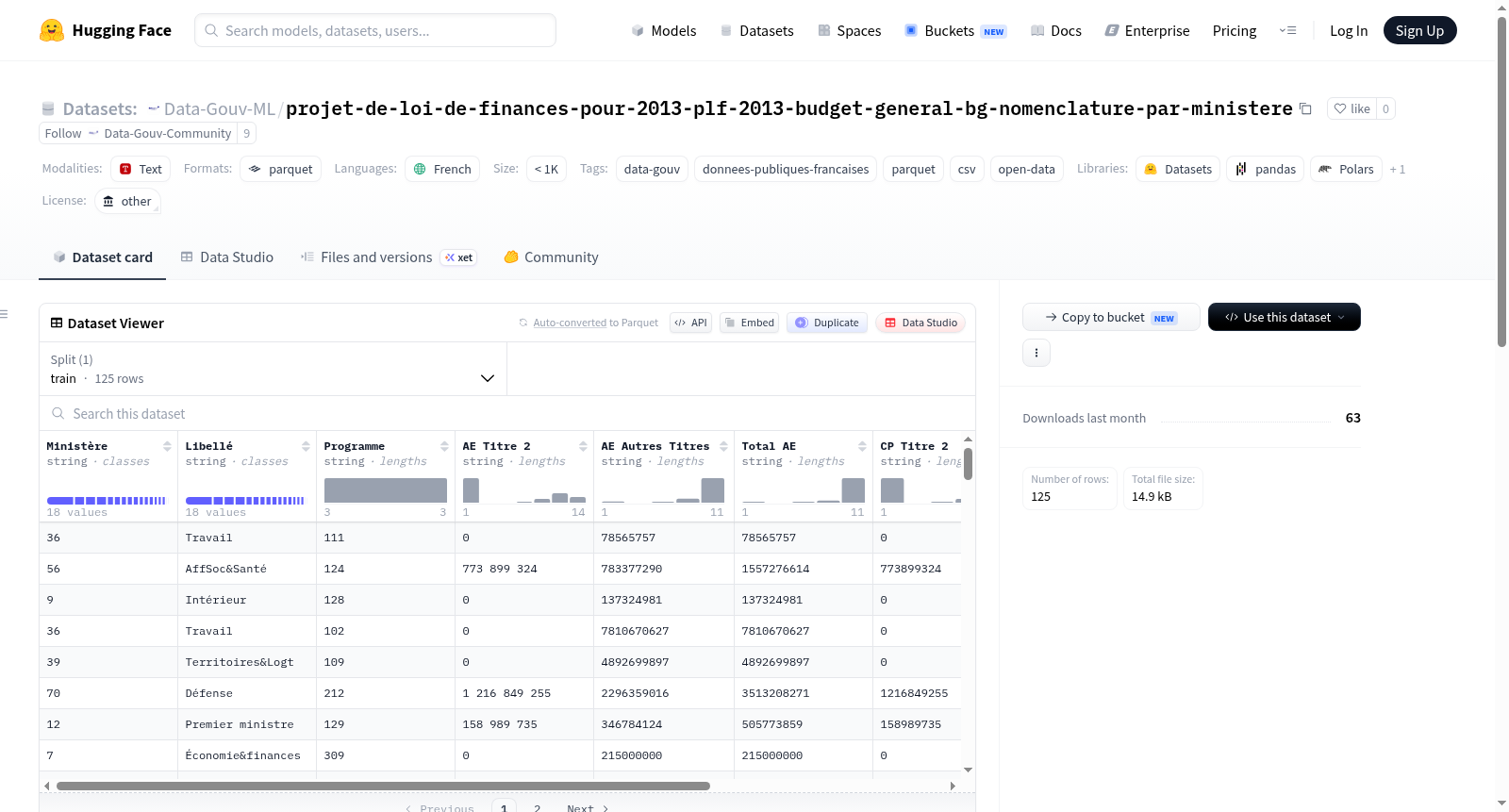
Task: Copy dataset name with the copy icon
Action: pyautogui.click(x=1305, y=108)
